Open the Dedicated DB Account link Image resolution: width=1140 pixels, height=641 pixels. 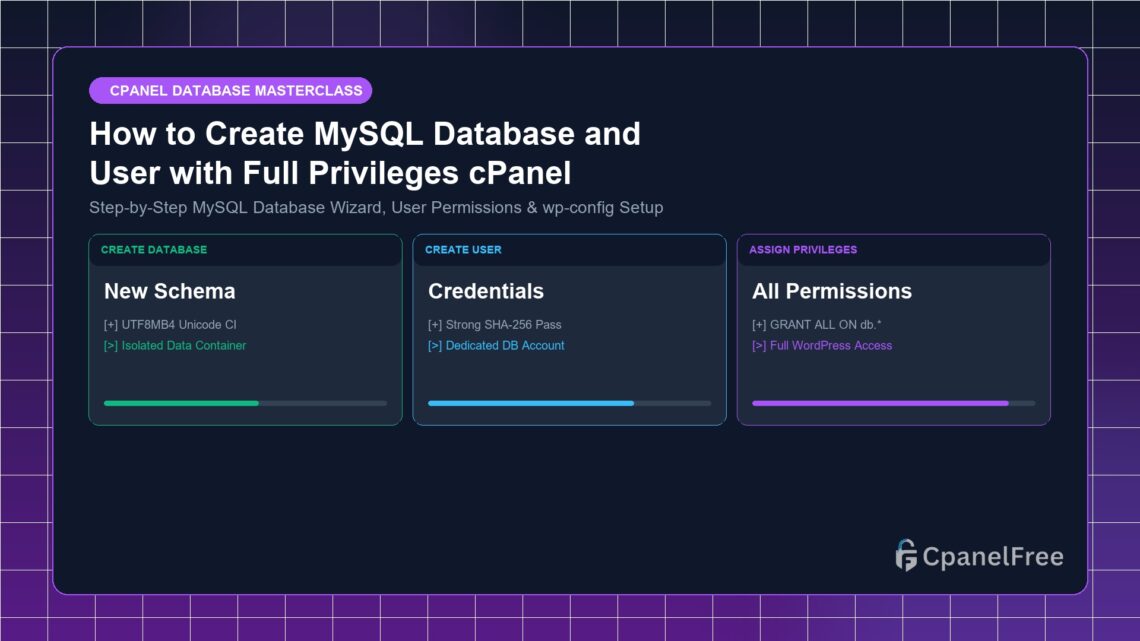[x=496, y=346]
